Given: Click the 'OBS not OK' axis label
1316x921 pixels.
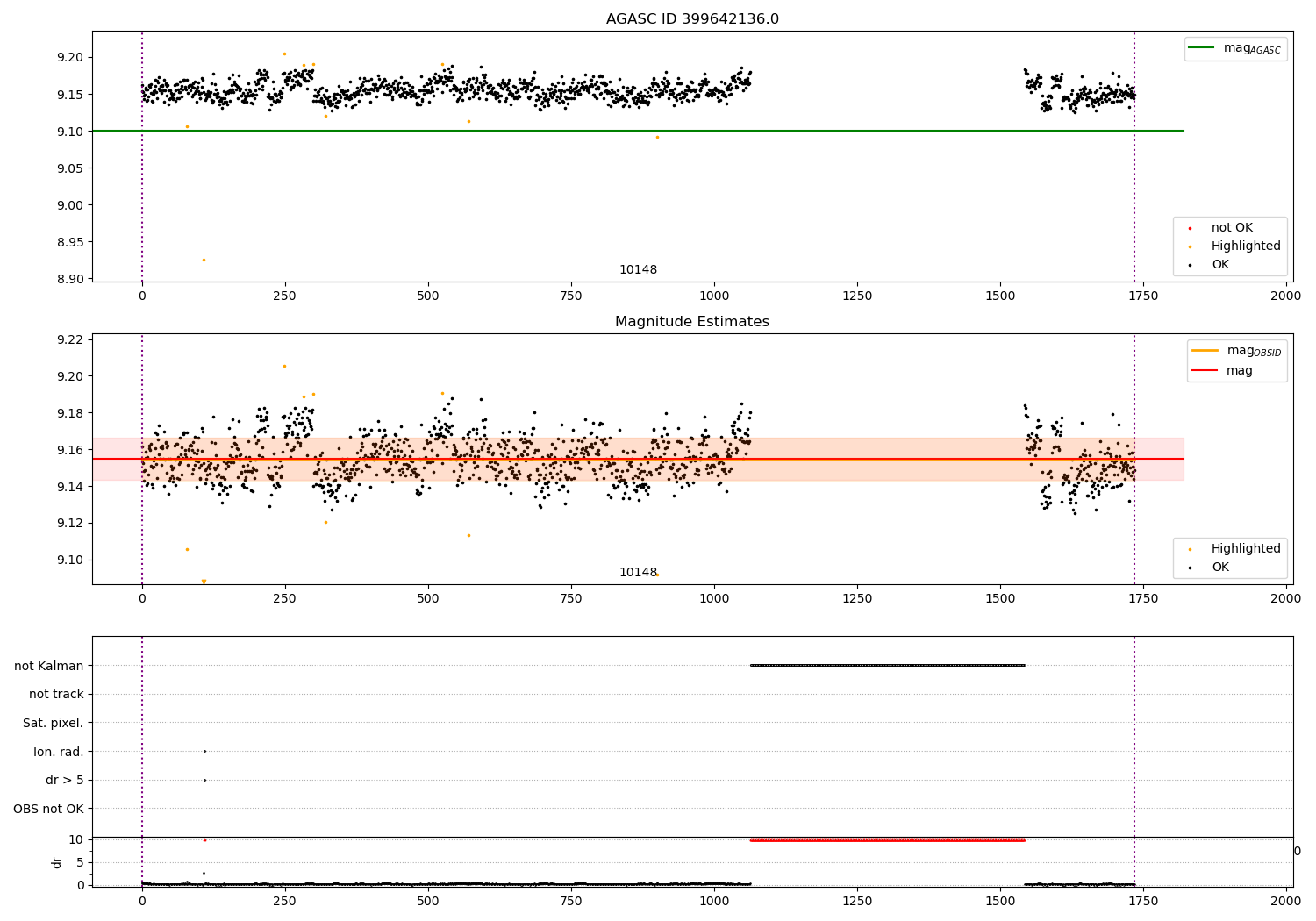Looking at the screenshot, I should coord(48,809).
